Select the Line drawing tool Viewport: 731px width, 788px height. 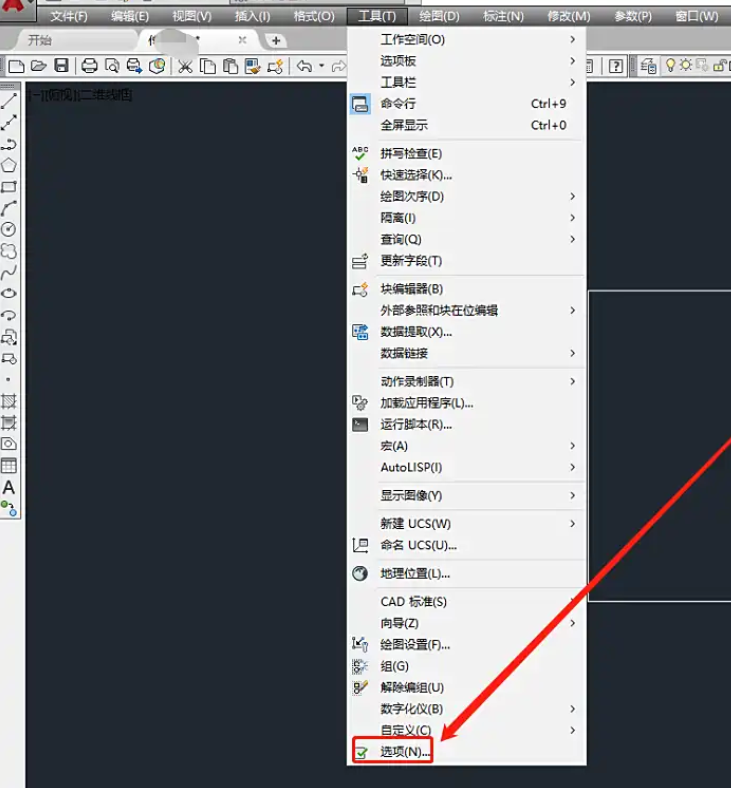(9, 101)
